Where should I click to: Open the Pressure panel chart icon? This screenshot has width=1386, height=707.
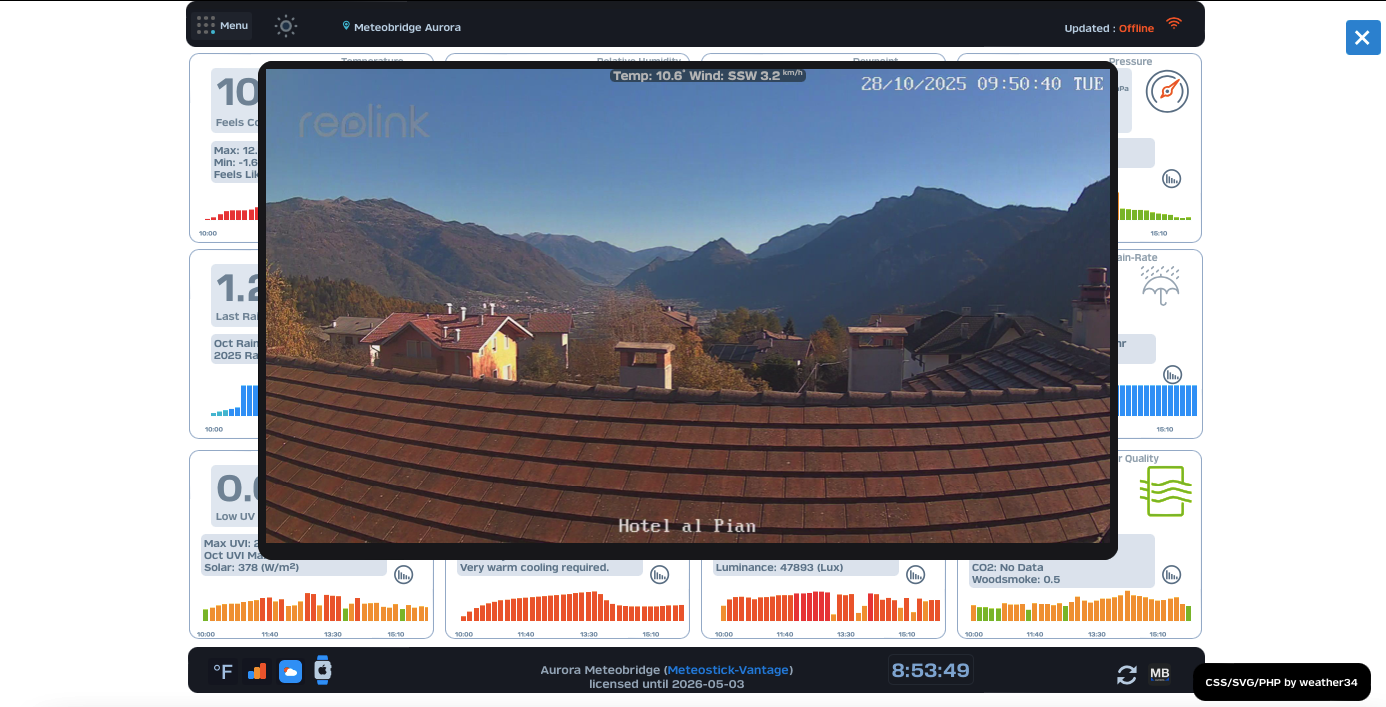(1171, 179)
